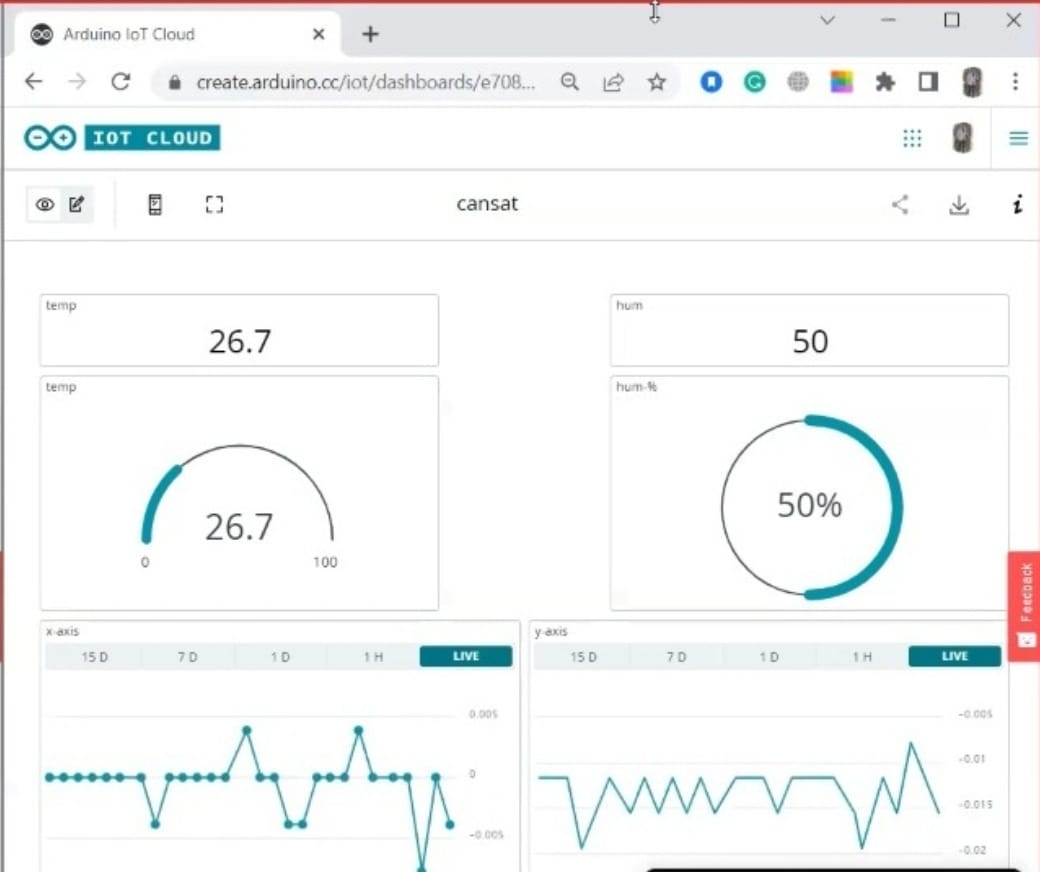Enter fullscreen dashboard mode

click(214, 204)
